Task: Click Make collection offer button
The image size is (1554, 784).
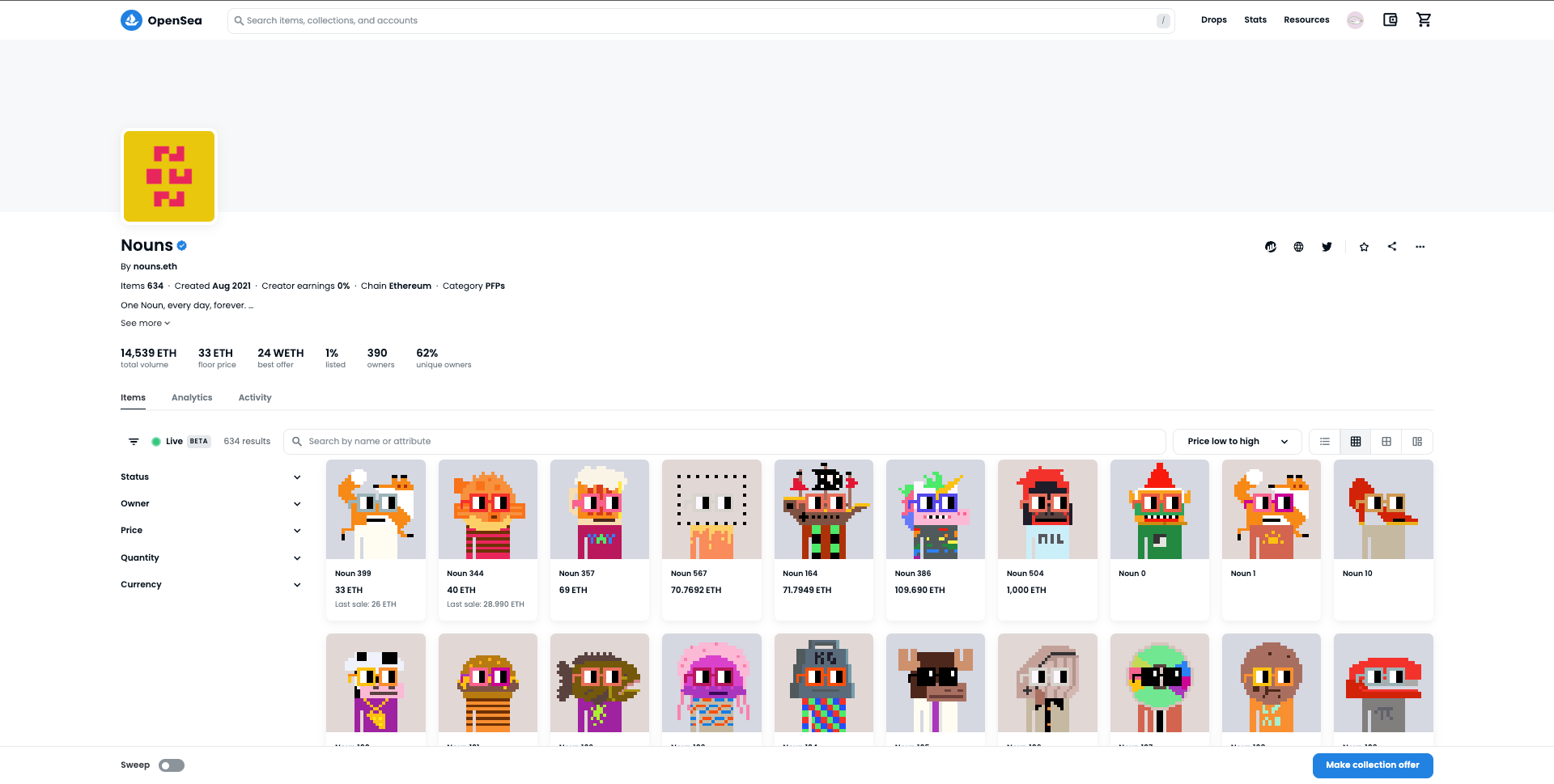Action: [1372, 765]
